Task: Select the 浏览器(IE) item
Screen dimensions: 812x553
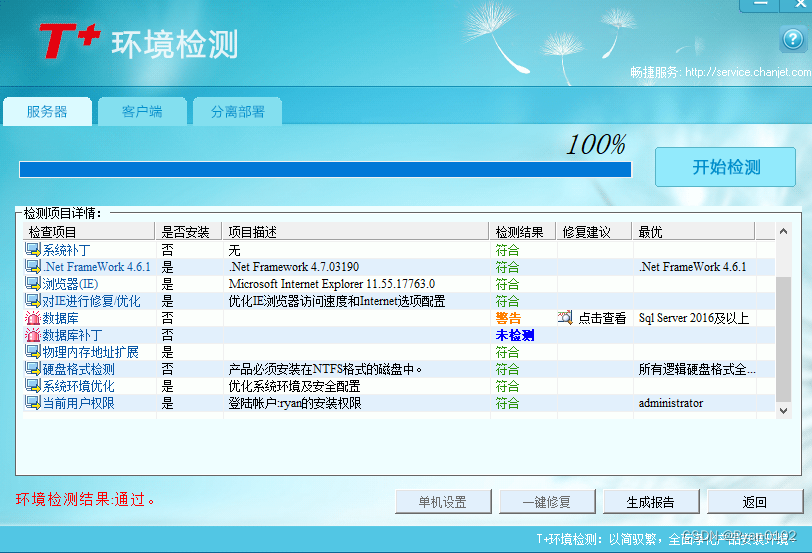Action: point(70,284)
